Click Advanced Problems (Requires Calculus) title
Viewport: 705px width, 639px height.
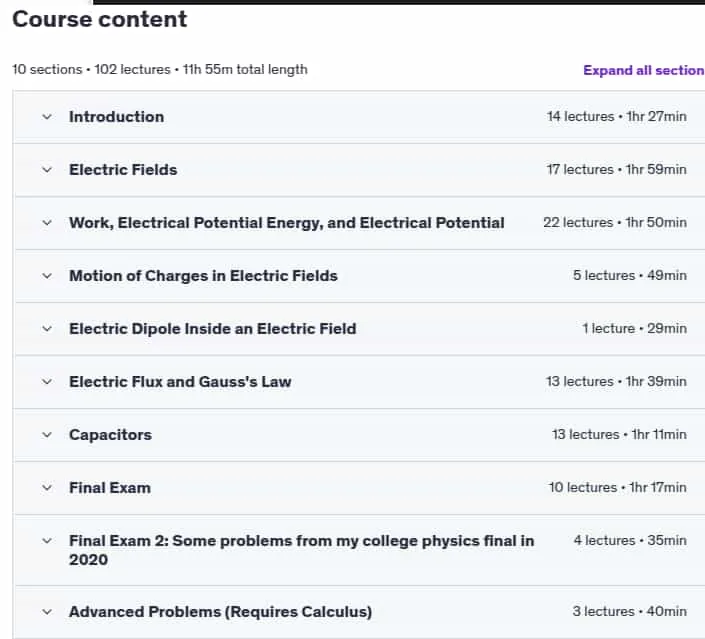click(220, 612)
